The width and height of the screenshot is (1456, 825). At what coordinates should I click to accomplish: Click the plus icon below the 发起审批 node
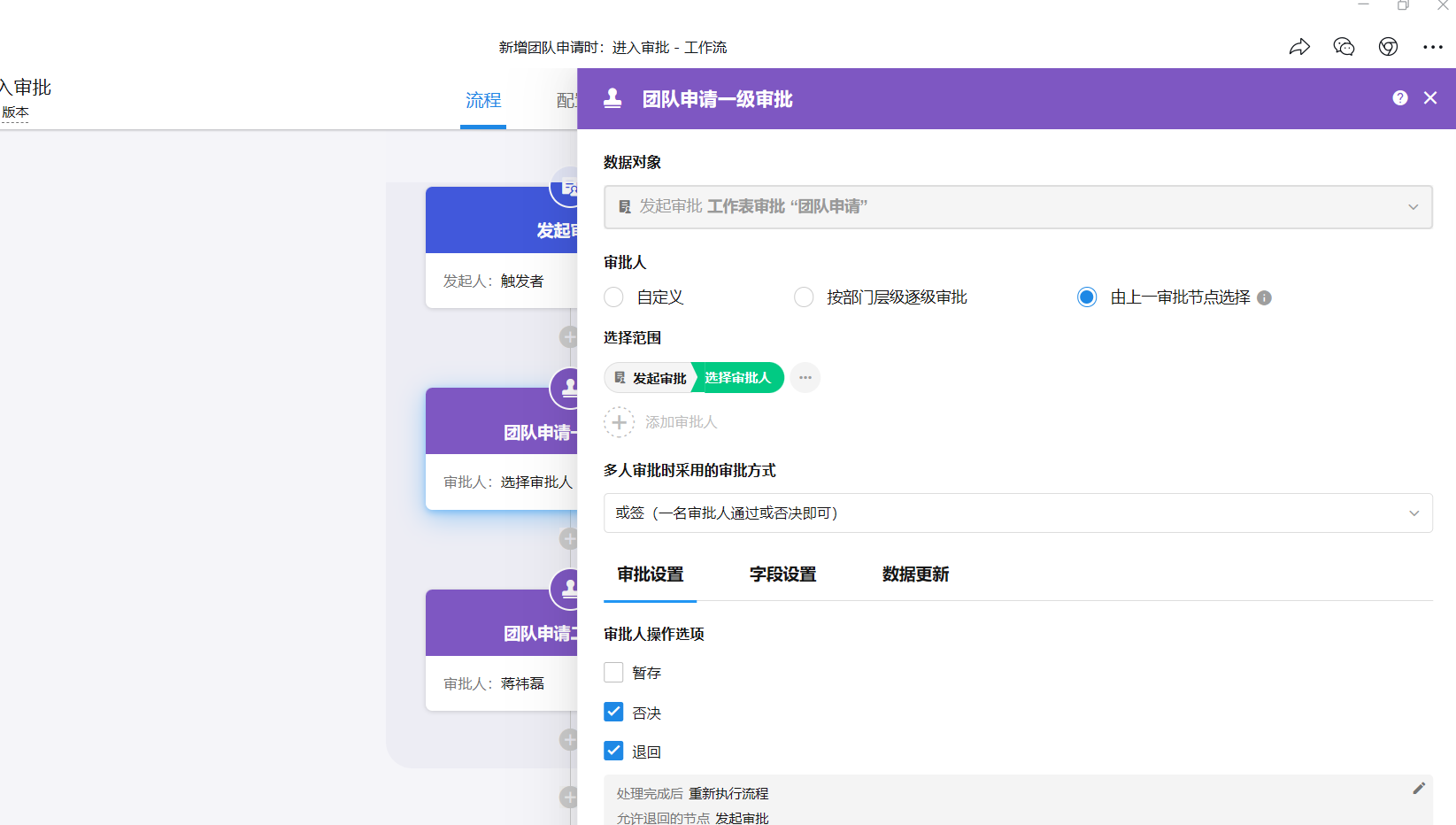pyautogui.click(x=569, y=336)
